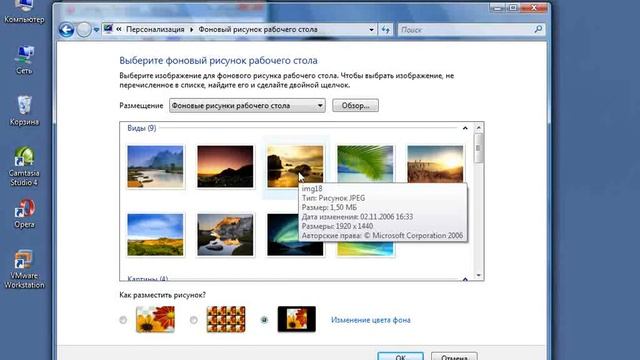
Task: Expand breadcrumb arrow after Персонализация
Action: tap(191, 29)
